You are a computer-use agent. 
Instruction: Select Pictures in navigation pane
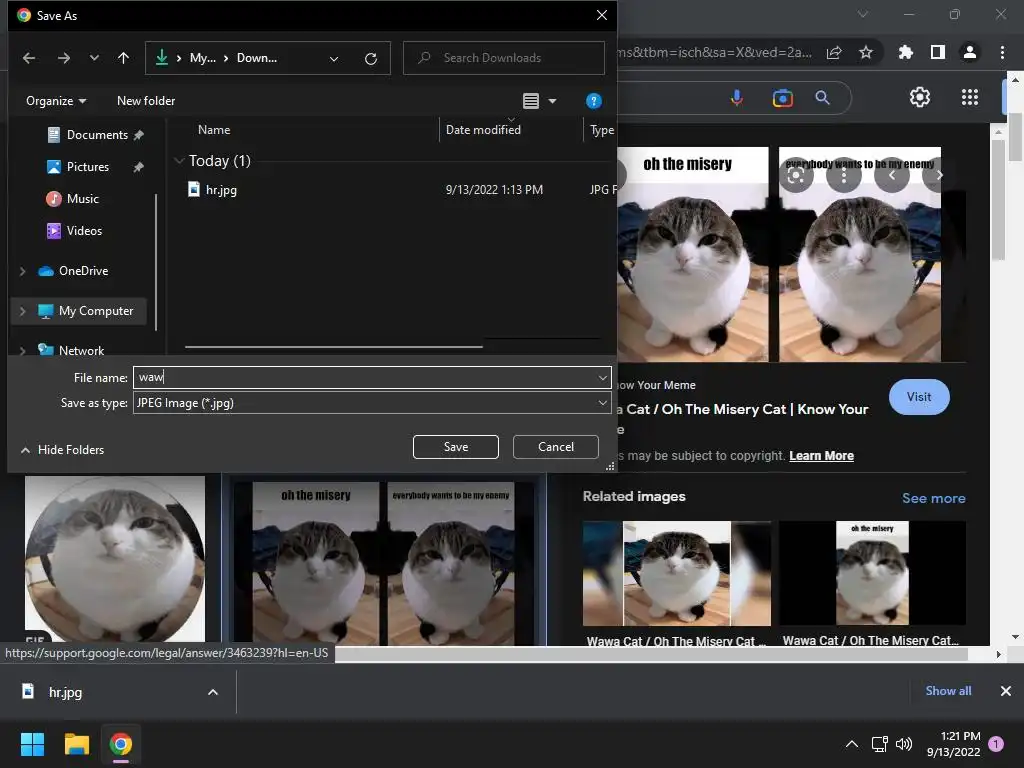click(87, 167)
